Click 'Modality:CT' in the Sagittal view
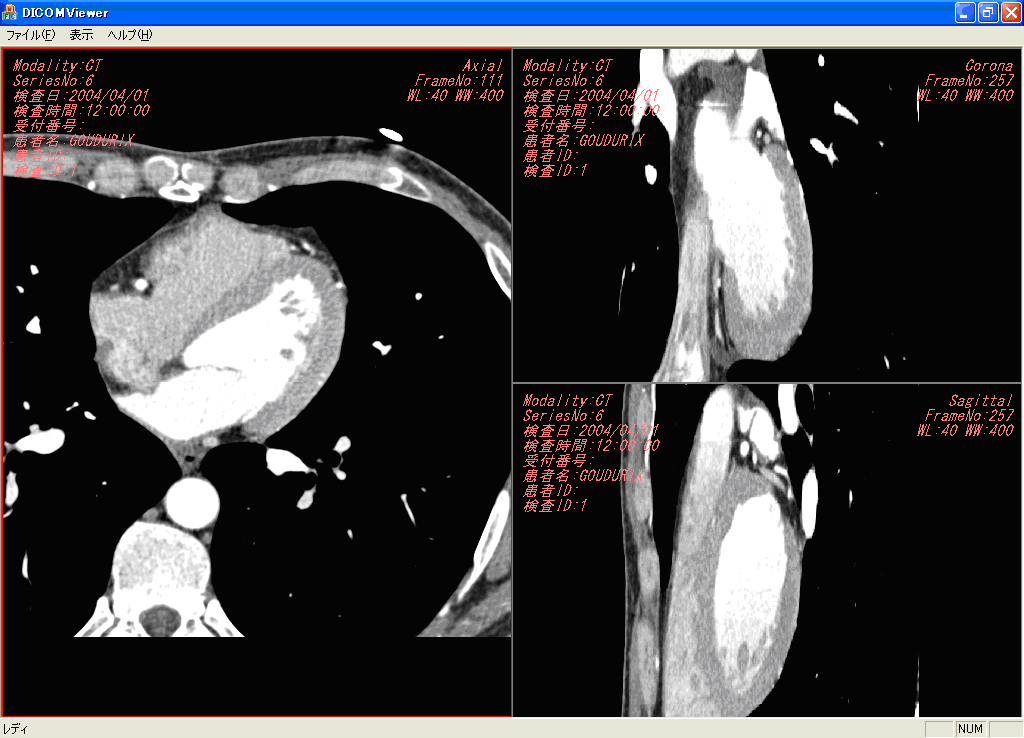 point(568,401)
